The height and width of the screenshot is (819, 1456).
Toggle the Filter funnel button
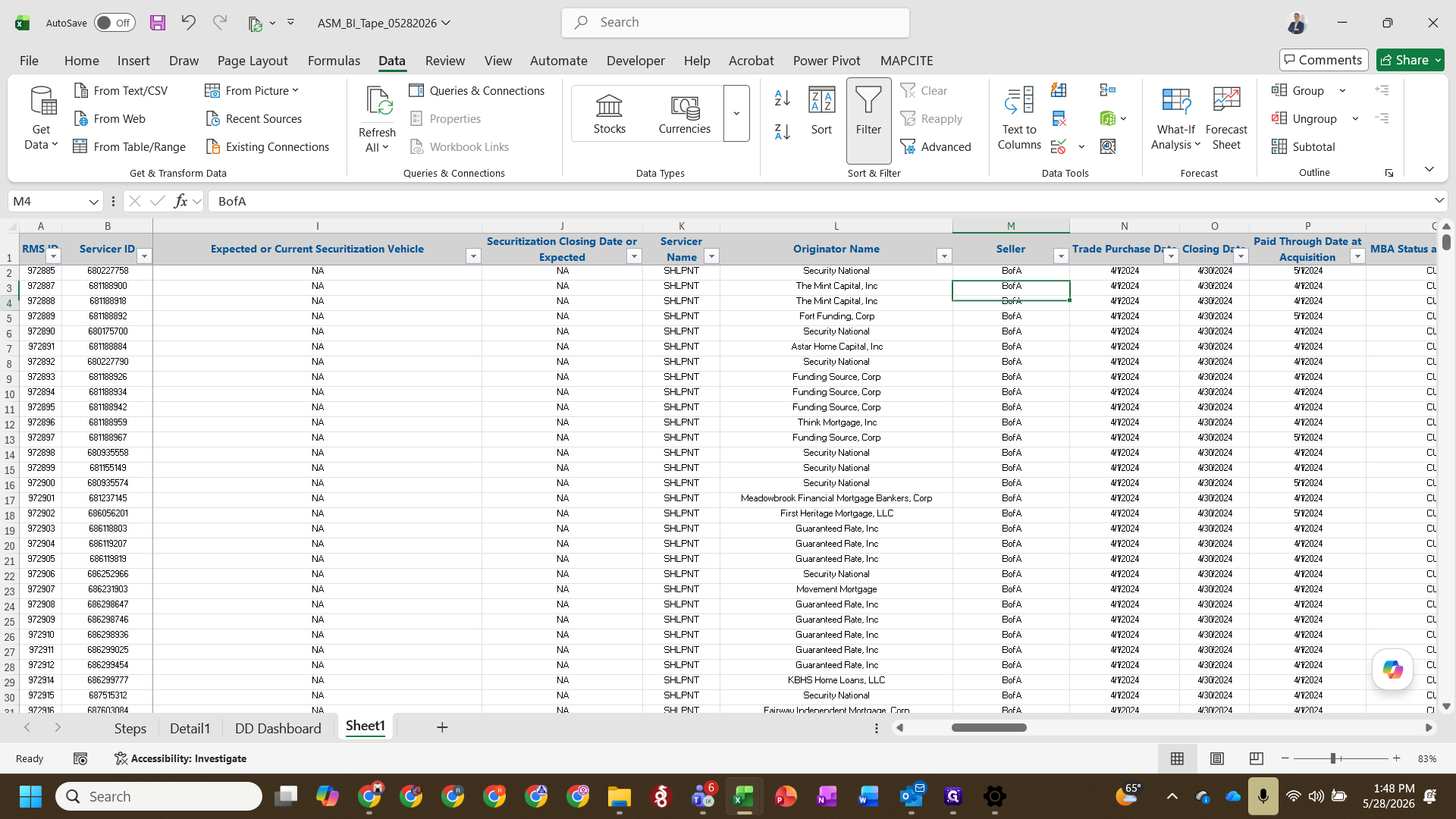click(868, 120)
